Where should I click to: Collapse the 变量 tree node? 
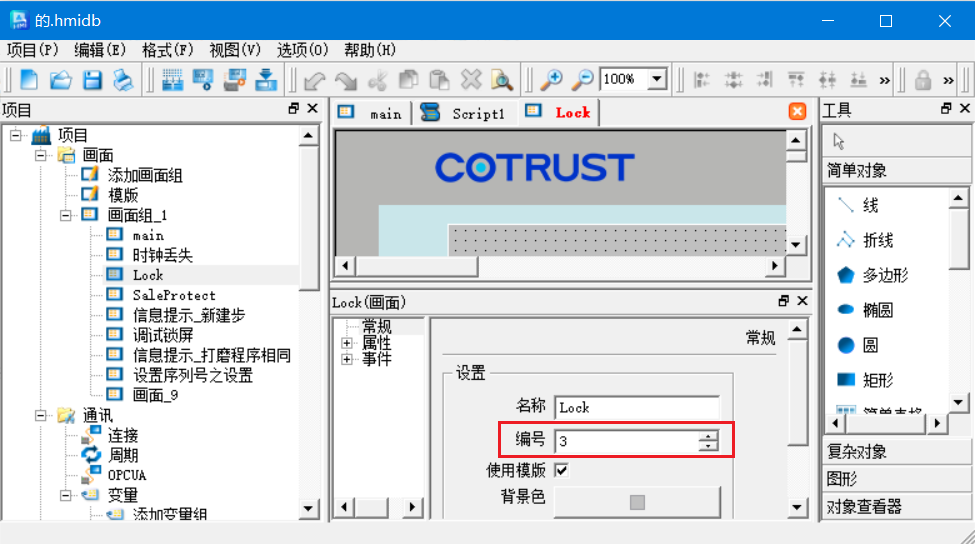[x=65, y=495]
